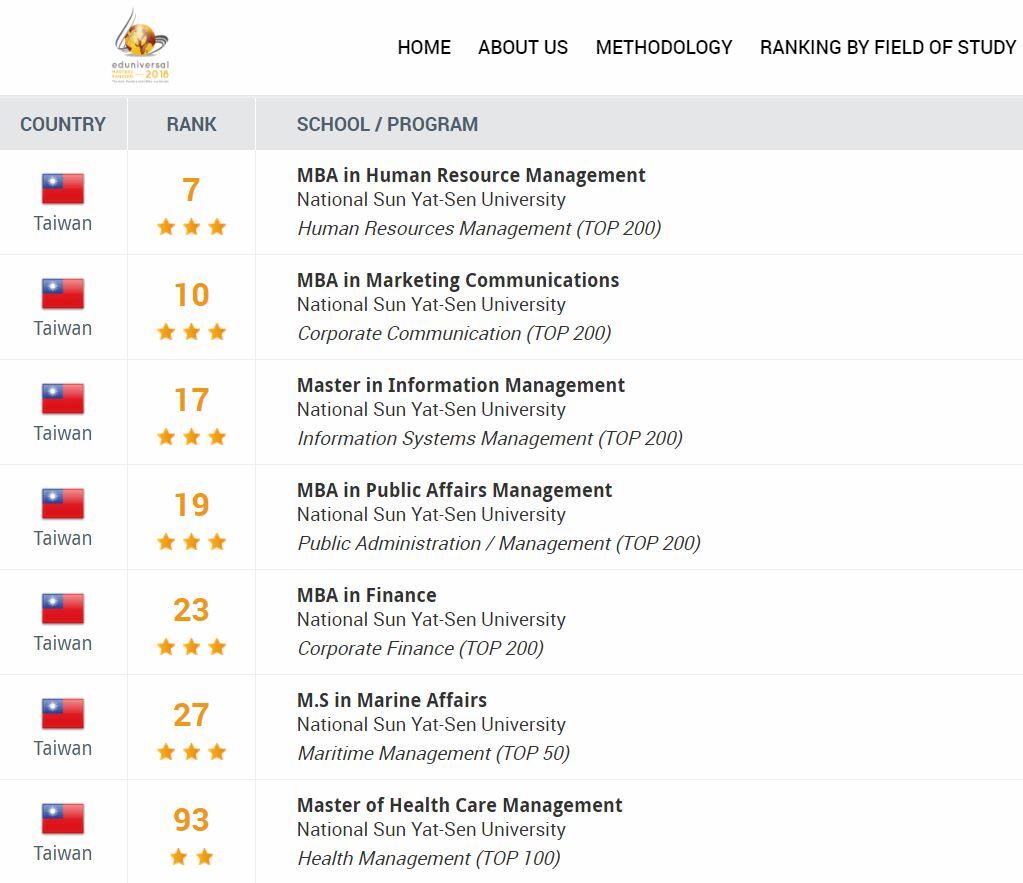This screenshot has width=1023, height=883.
Task: Click the SCHOOL / PROGRAM column header
Action: click(387, 124)
